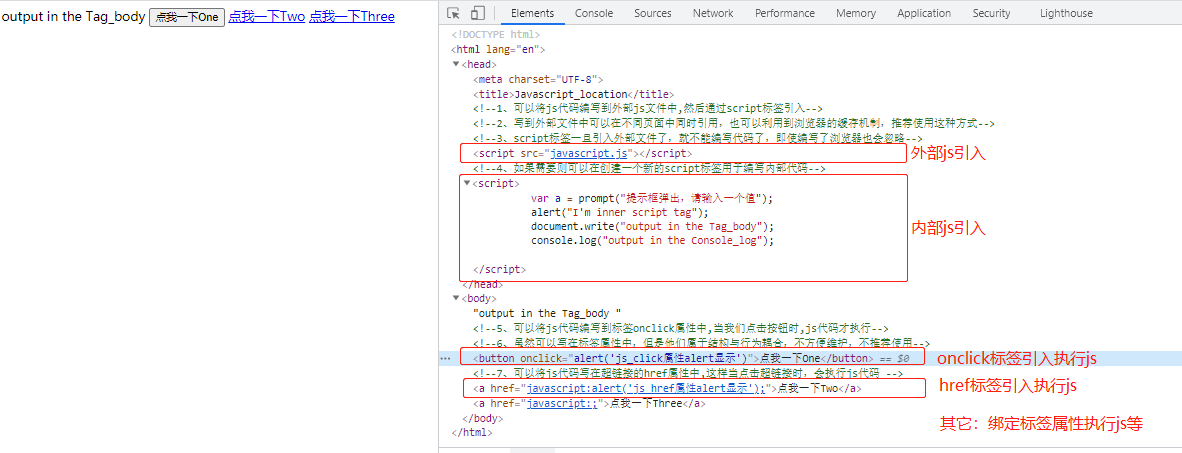Image resolution: width=1182 pixels, height=453 pixels.
Task: Select the comment starting with <!--2
Action: click(x=734, y=124)
